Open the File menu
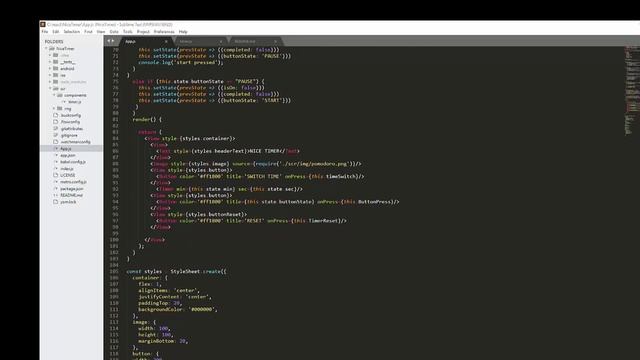This screenshot has height=360, width=640. [x=45, y=31]
